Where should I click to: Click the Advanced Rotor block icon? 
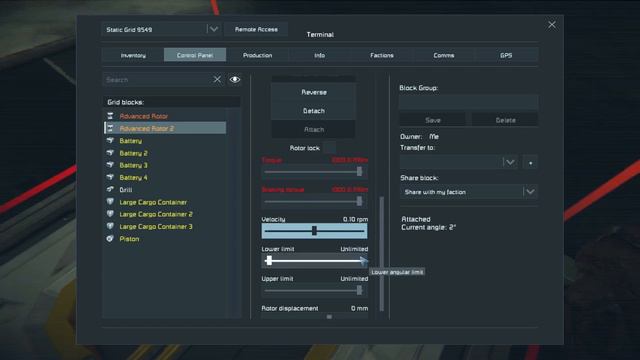[x=110, y=116]
